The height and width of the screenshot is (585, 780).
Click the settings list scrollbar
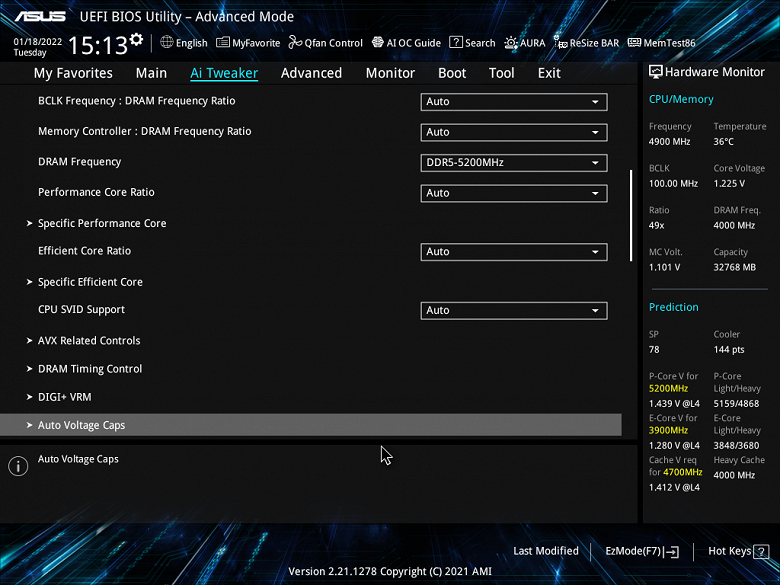pyautogui.click(x=631, y=215)
